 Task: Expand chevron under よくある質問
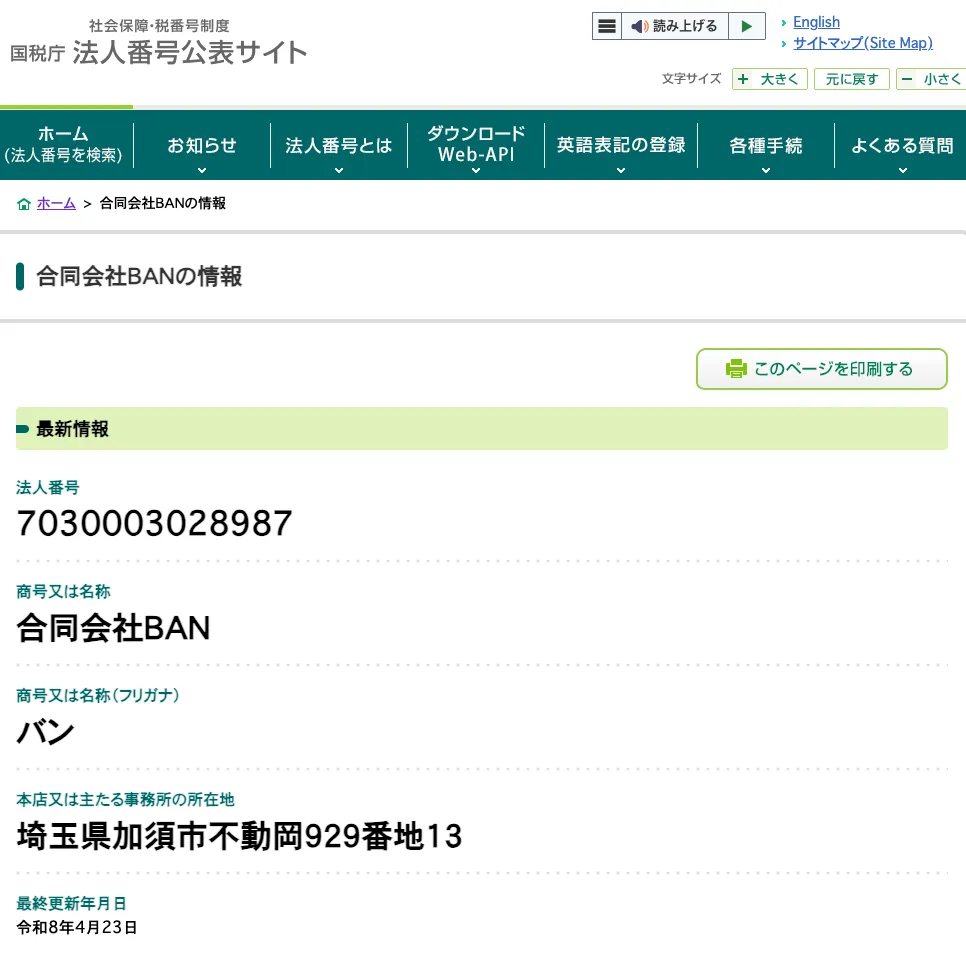[x=903, y=171]
